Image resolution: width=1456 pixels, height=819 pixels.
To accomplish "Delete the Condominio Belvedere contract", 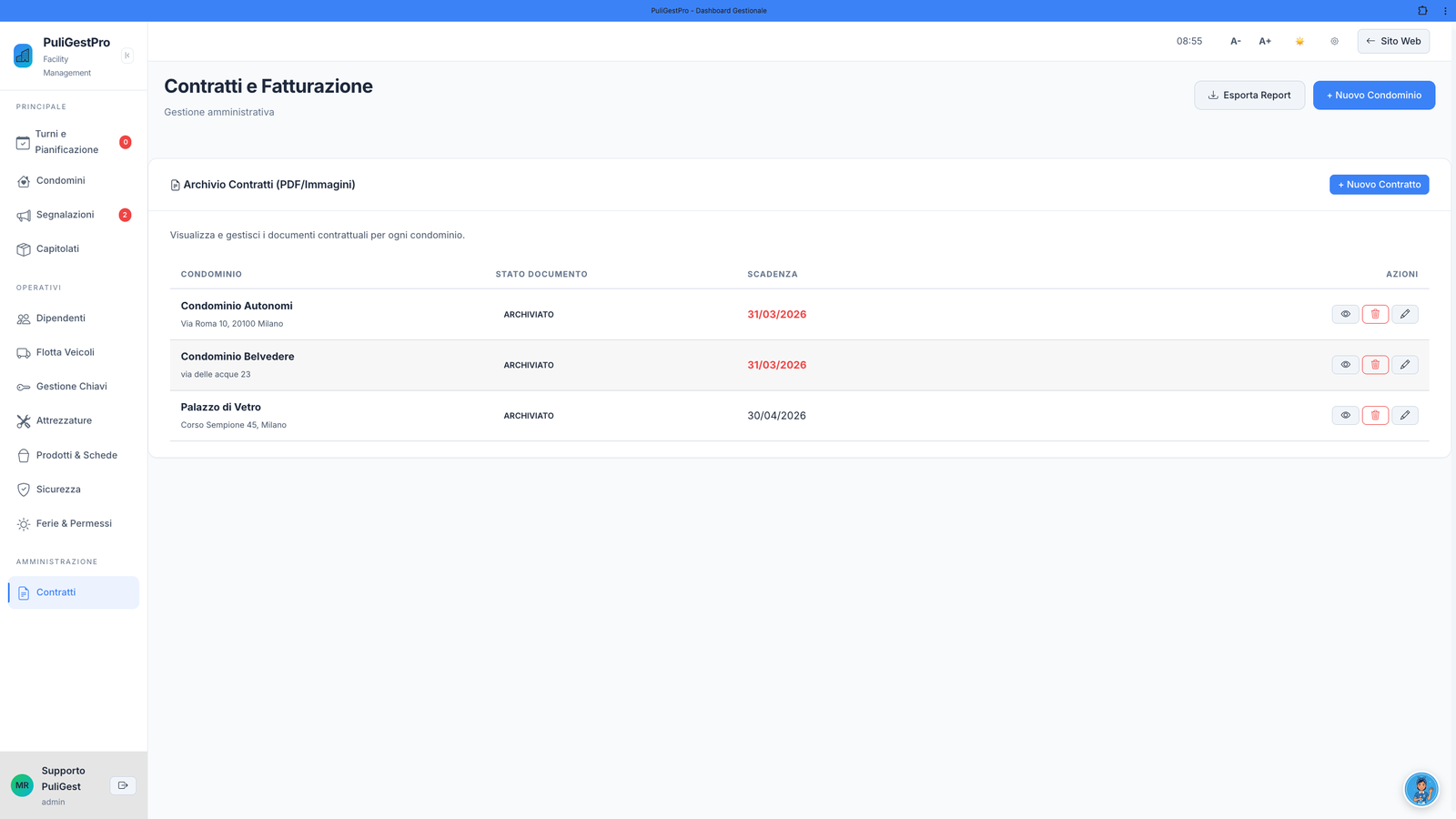I will (1375, 365).
